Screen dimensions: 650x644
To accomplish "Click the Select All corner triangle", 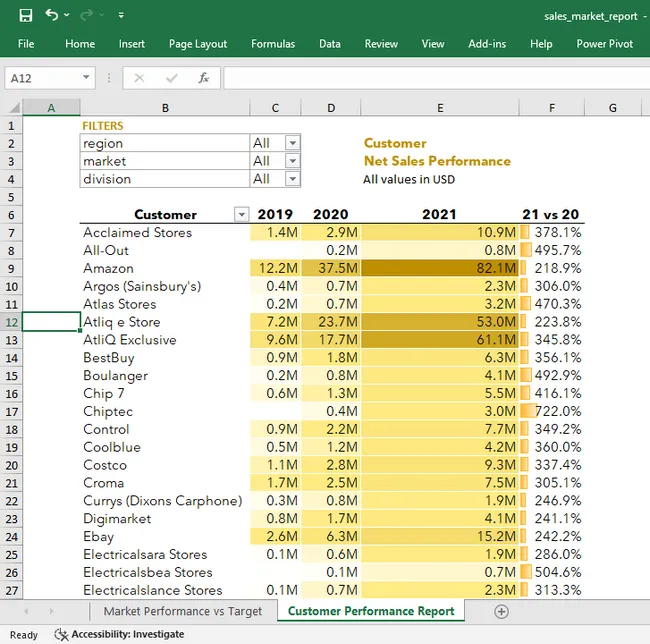I will coord(13,108).
